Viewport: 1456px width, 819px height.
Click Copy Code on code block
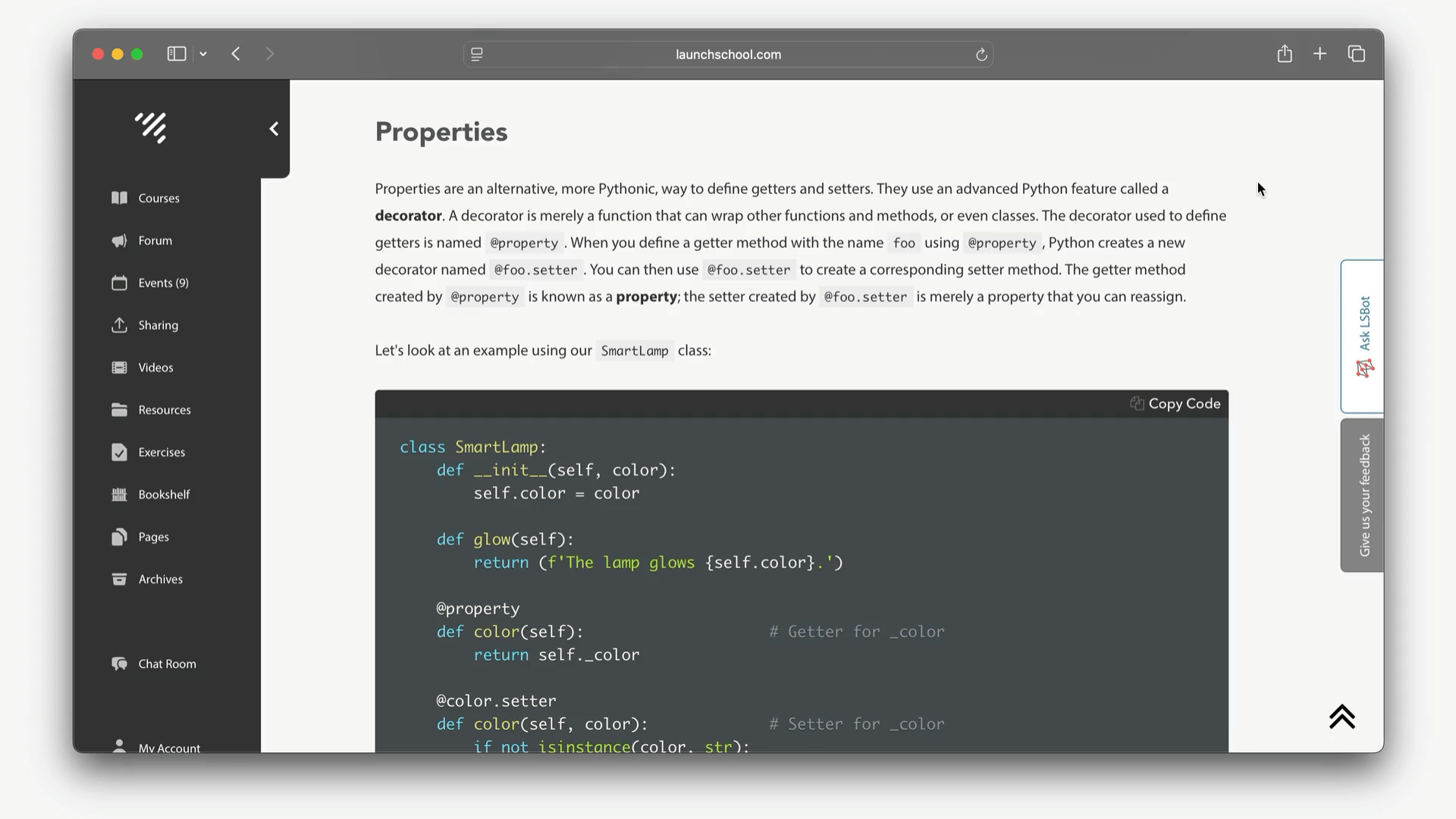1175,404
